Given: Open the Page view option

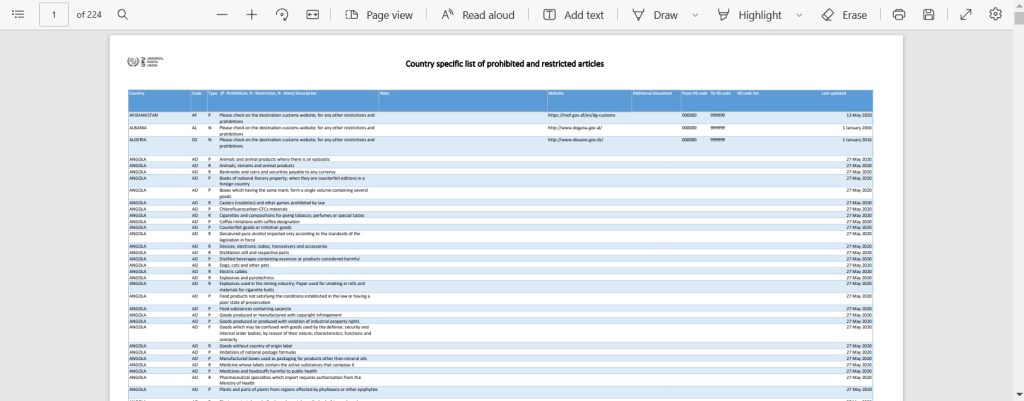Looking at the screenshot, I should 379,14.
